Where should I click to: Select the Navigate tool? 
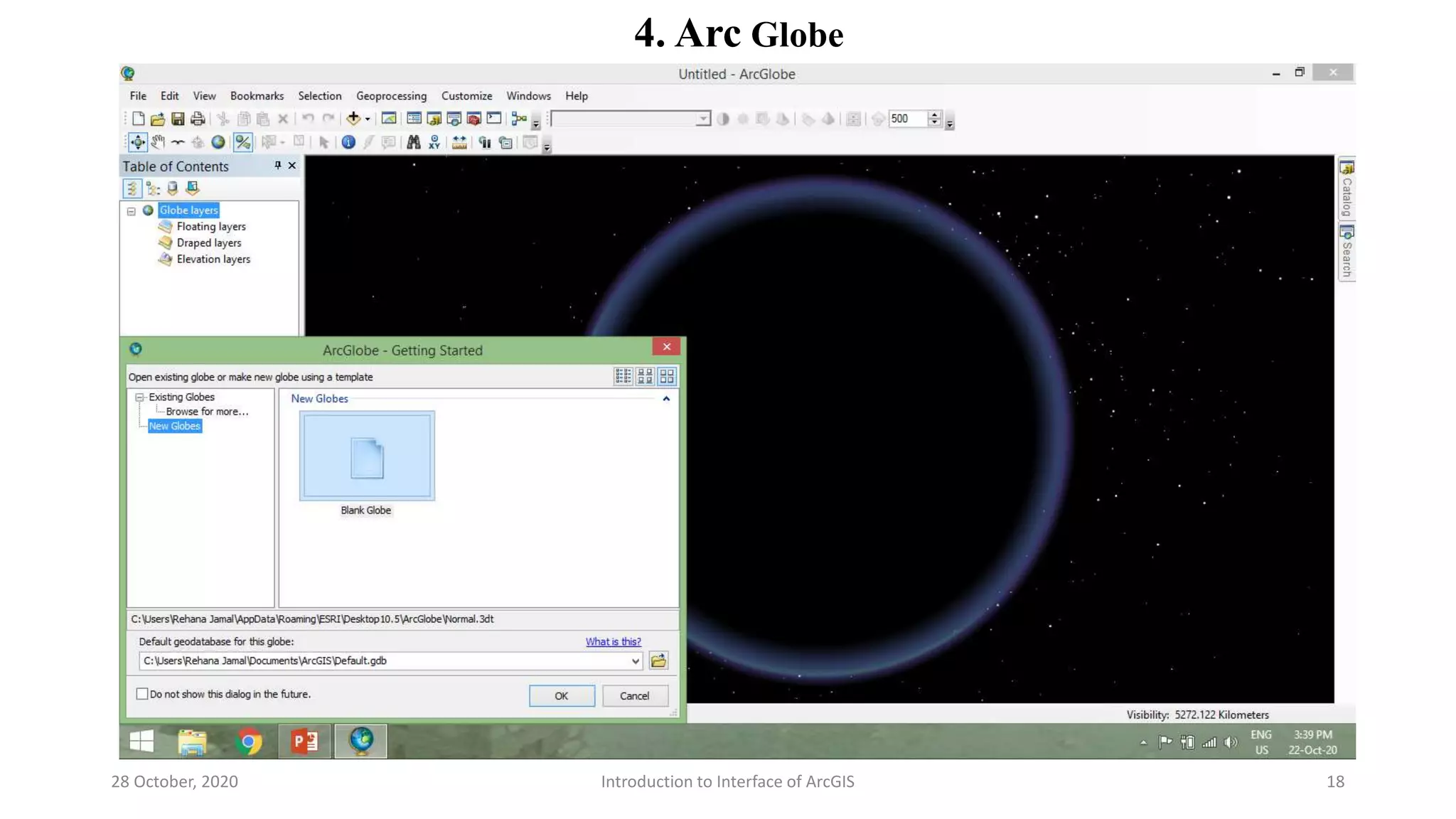pyautogui.click(x=138, y=142)
